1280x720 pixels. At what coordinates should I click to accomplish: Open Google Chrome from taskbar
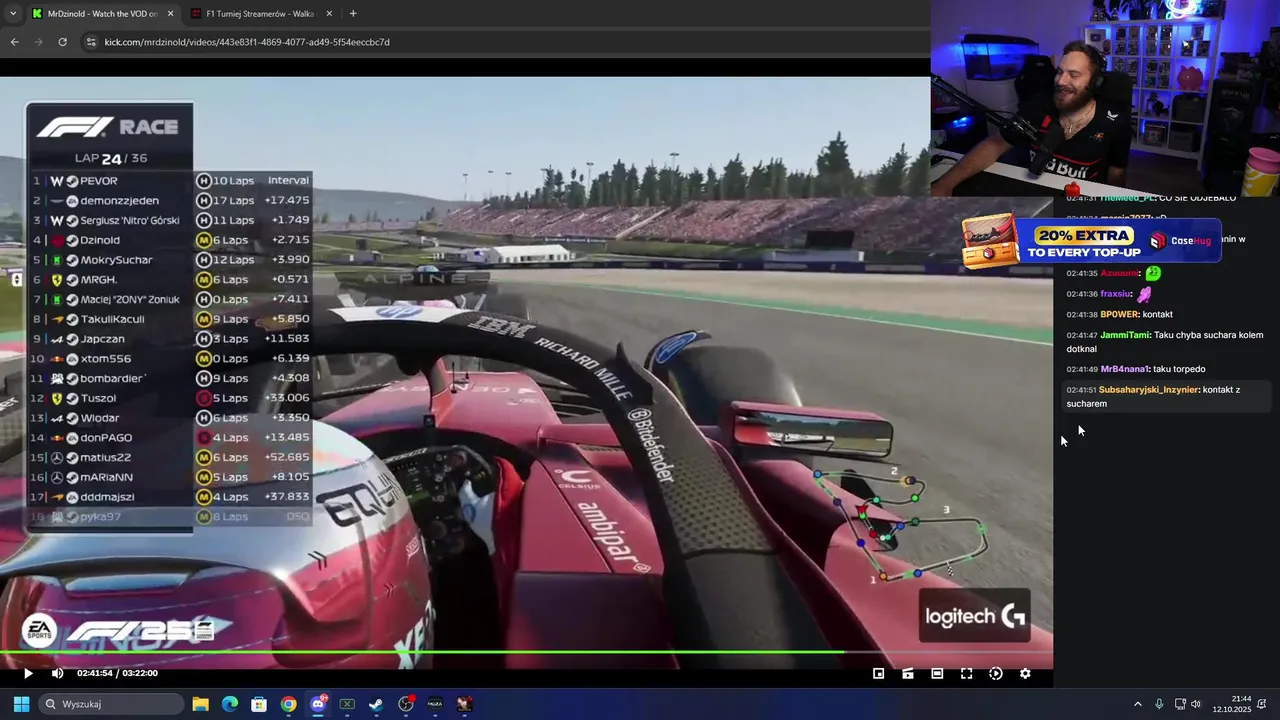pyautogui.click(x=288, y=704)
